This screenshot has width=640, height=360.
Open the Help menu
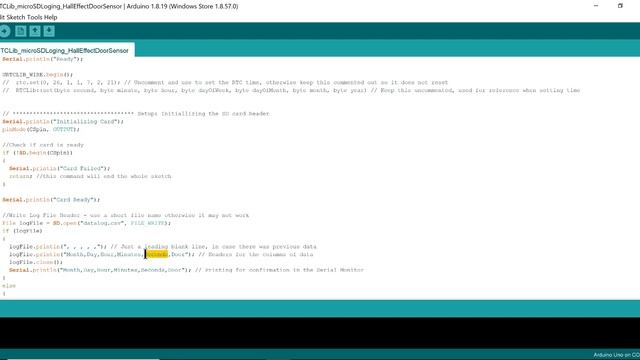pos(51,17)
